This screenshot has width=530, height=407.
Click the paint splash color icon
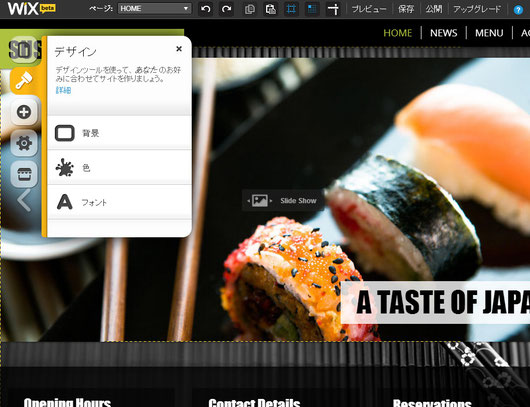[65, 168]
